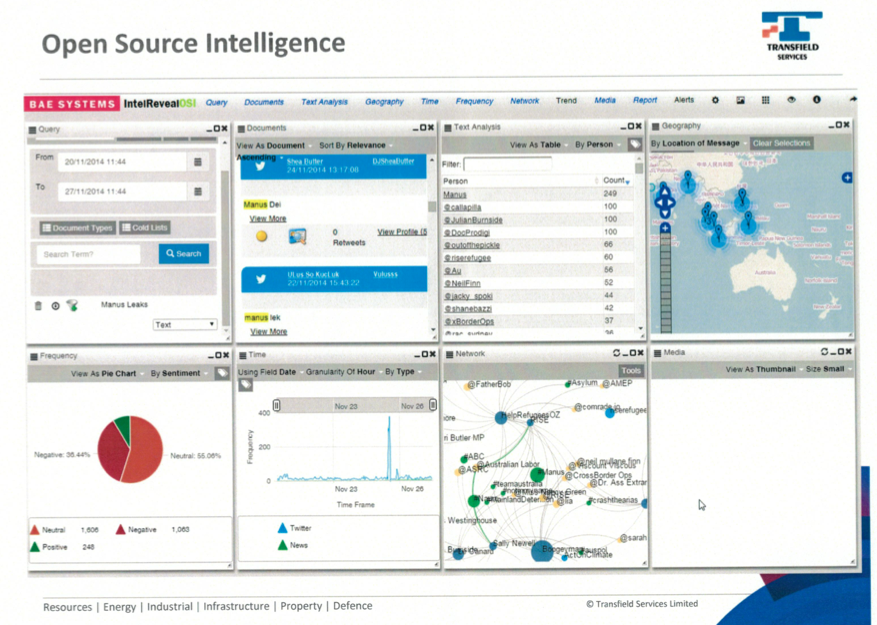Delete the Manus Leaks query with trash icon
The width and height of the screenshot is (877, 625).
38,306
